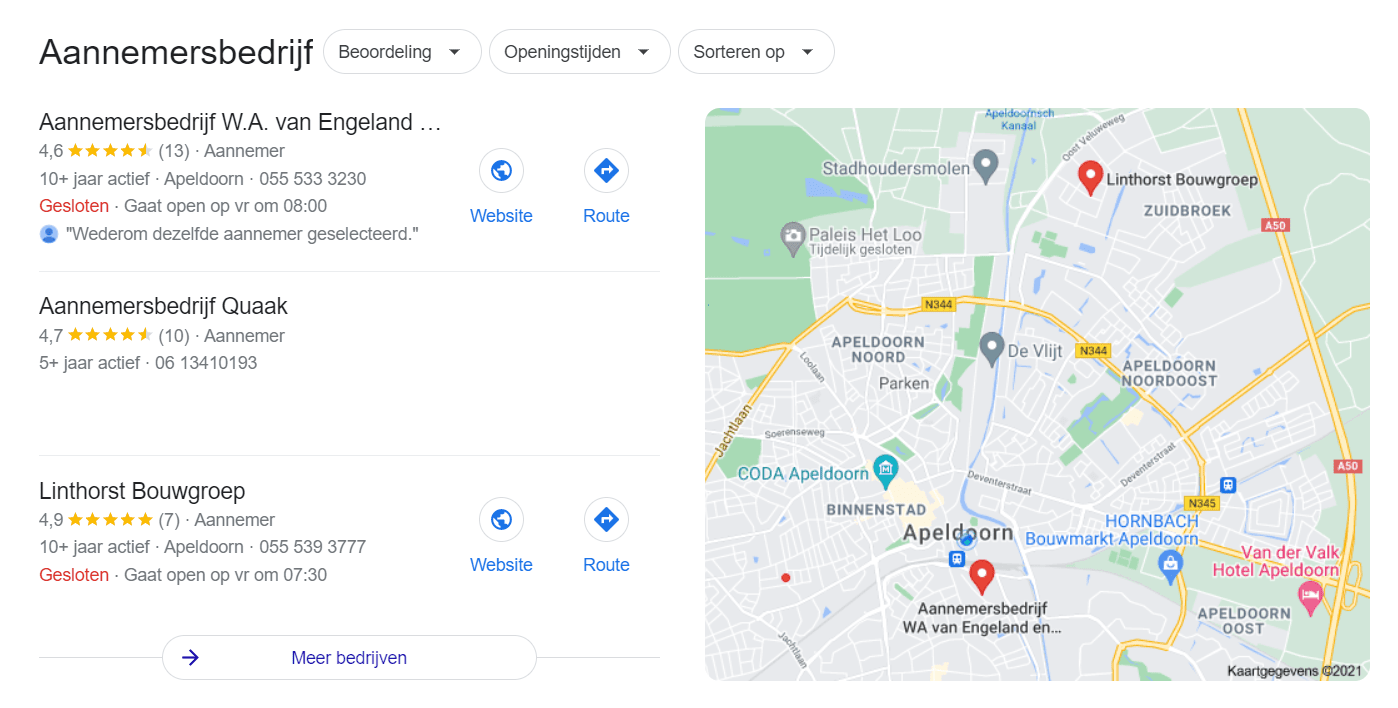Open Aannemersbedrijf W.A. van Engeland listing title
The image size is (1398, 708).
coord(240,122)
